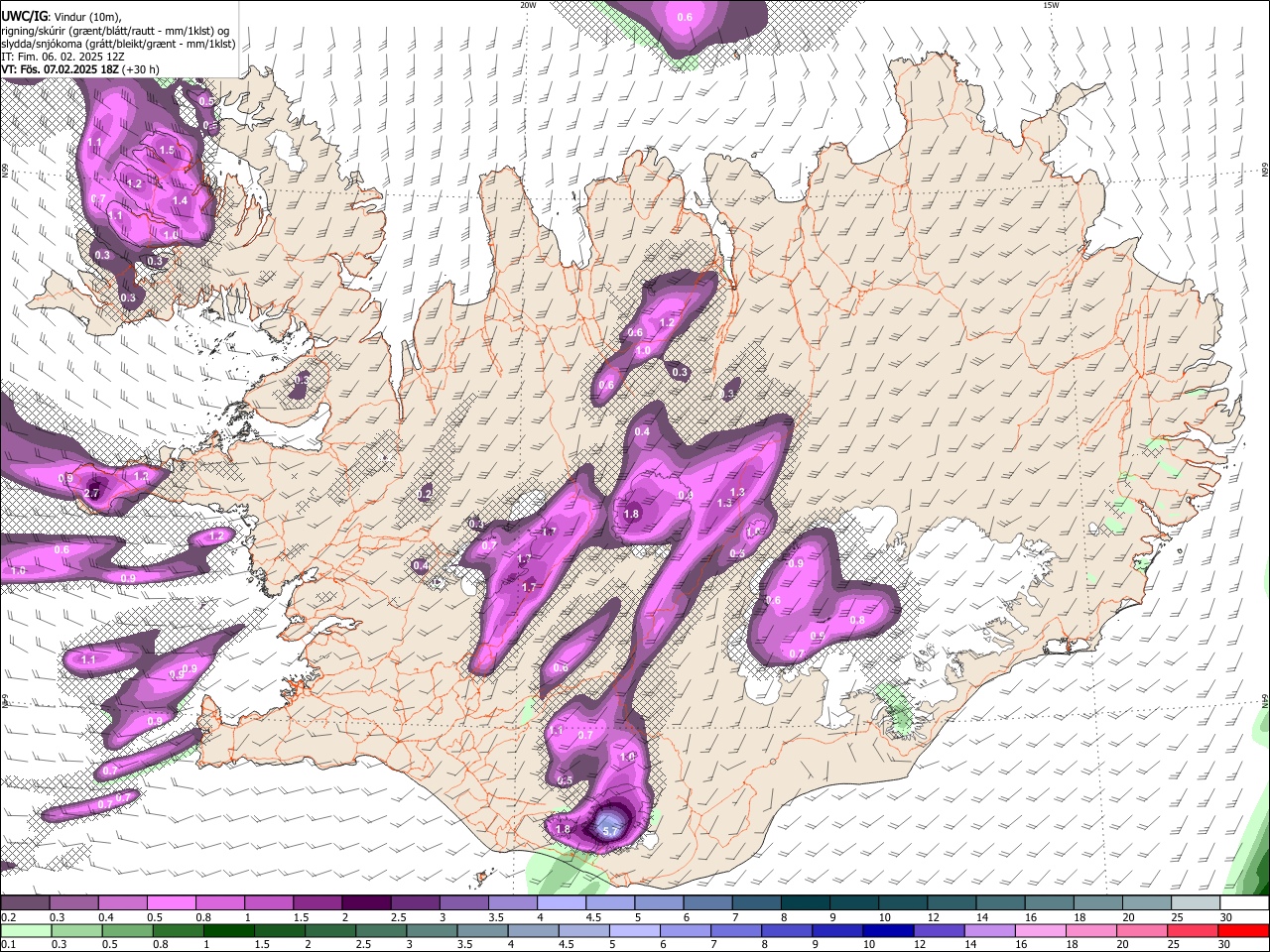This screenshot has height=952, width=1270.
Task: Select the darkest green 1–1.5 swatch in lower legend
Action: 228,930
